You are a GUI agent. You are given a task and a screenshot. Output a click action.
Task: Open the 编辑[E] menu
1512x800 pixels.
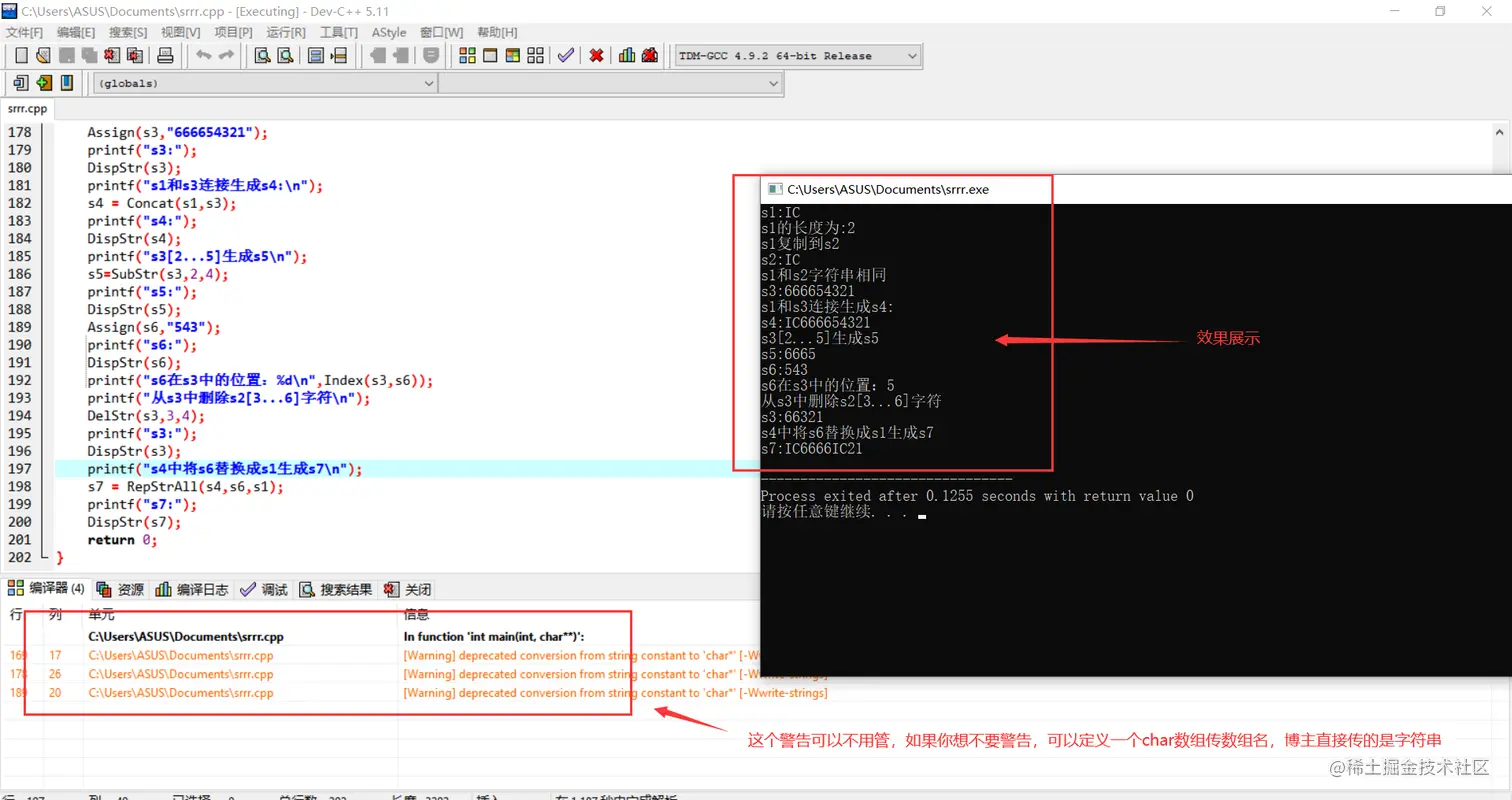[75, 32]
